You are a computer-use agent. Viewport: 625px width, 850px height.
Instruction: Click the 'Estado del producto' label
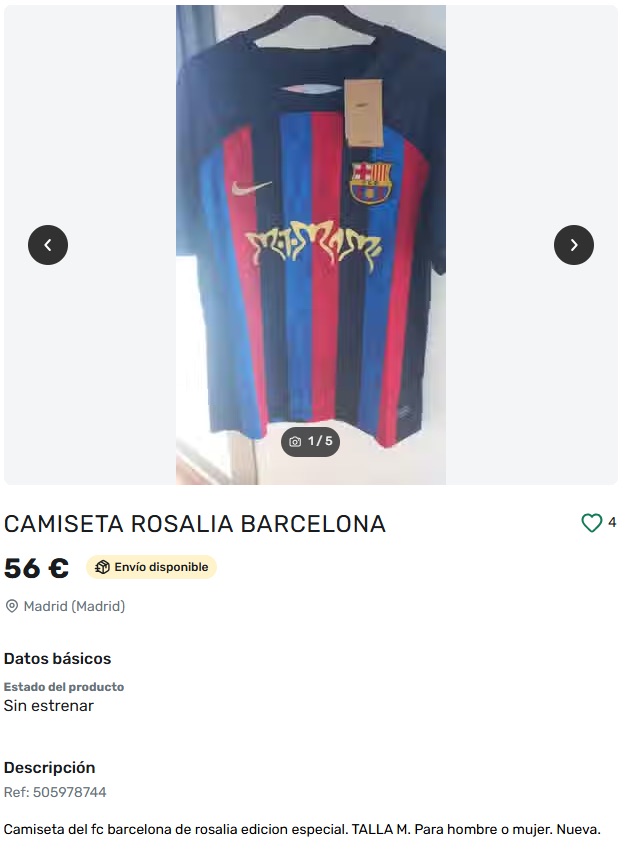(x=64, y=687)
